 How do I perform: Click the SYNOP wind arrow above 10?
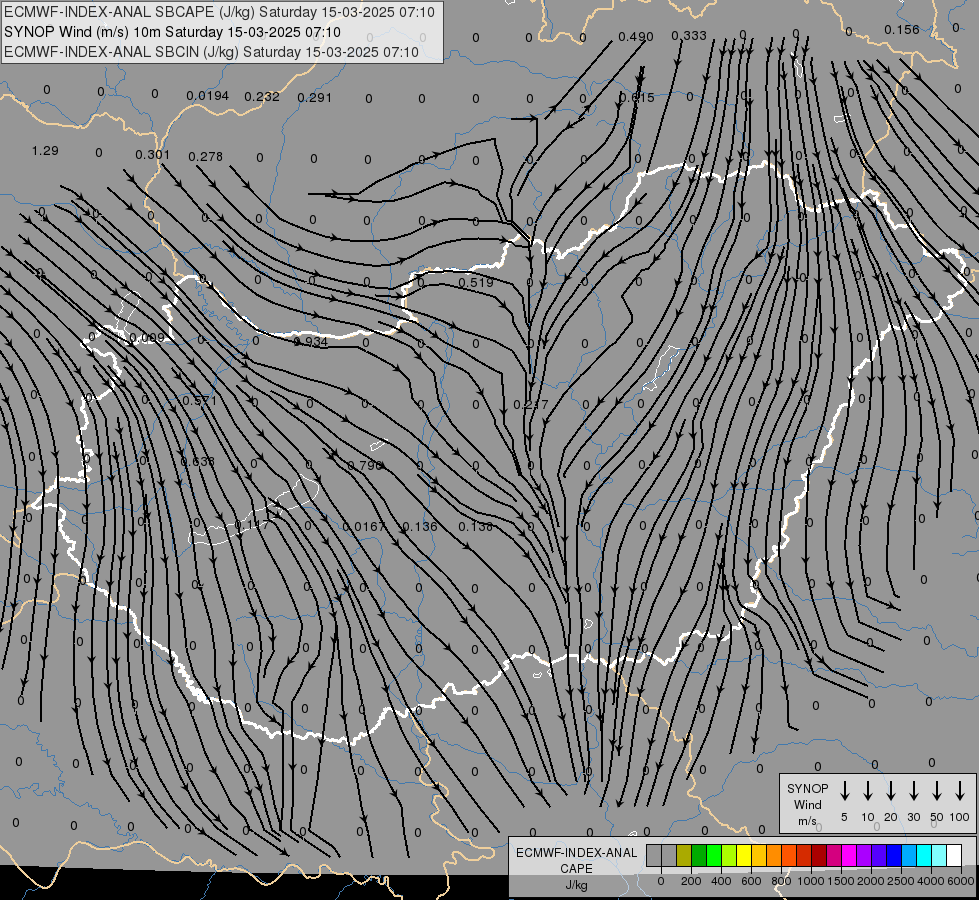[x=867, y=791]
